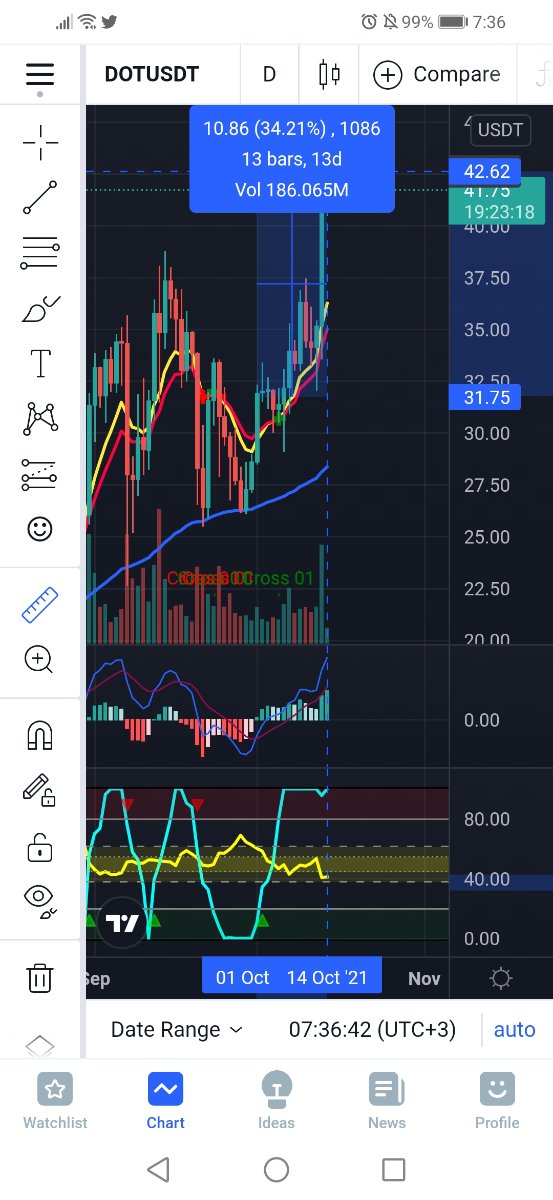Tap the Compare symbol button
The height and width of the screenshot is (1200, 553).
click(436, 74)
